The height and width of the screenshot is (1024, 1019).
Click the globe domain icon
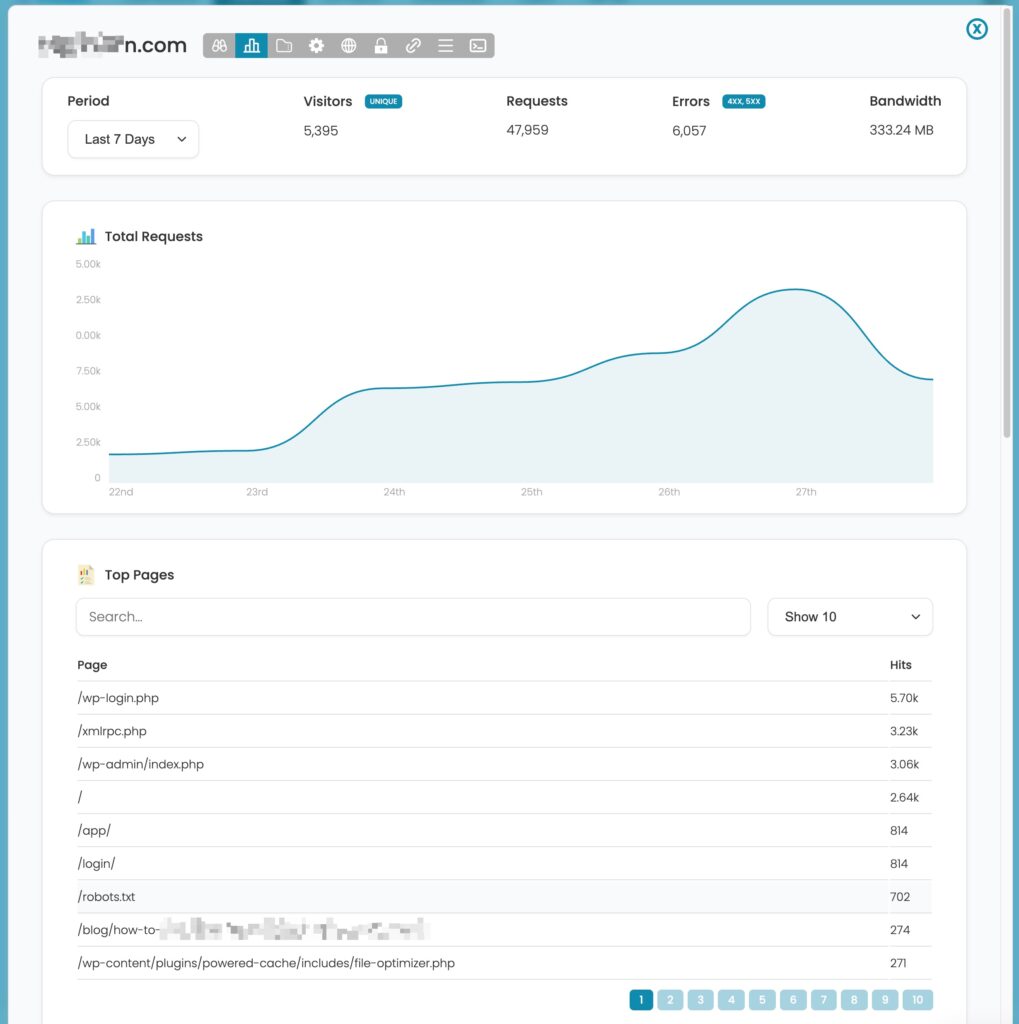(348, 45)
